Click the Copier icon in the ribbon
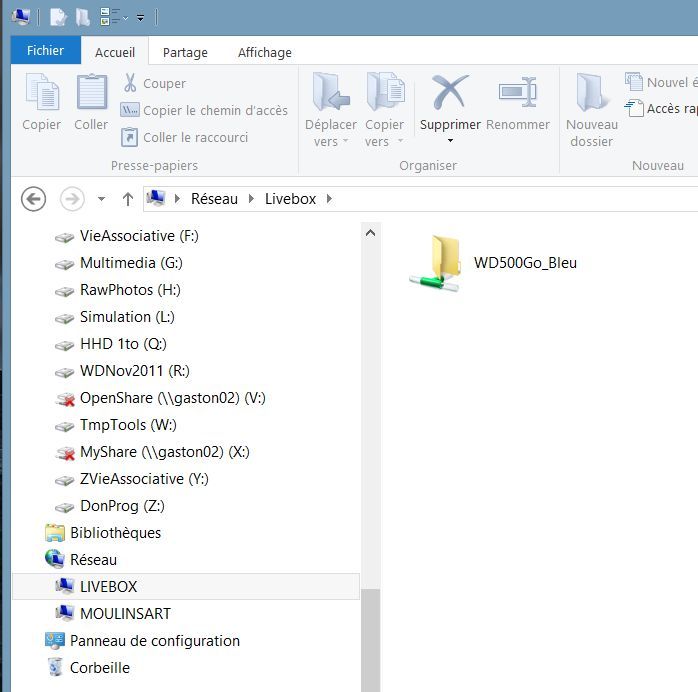Screen dimensions: 698x692 click(x=42, y=94)
